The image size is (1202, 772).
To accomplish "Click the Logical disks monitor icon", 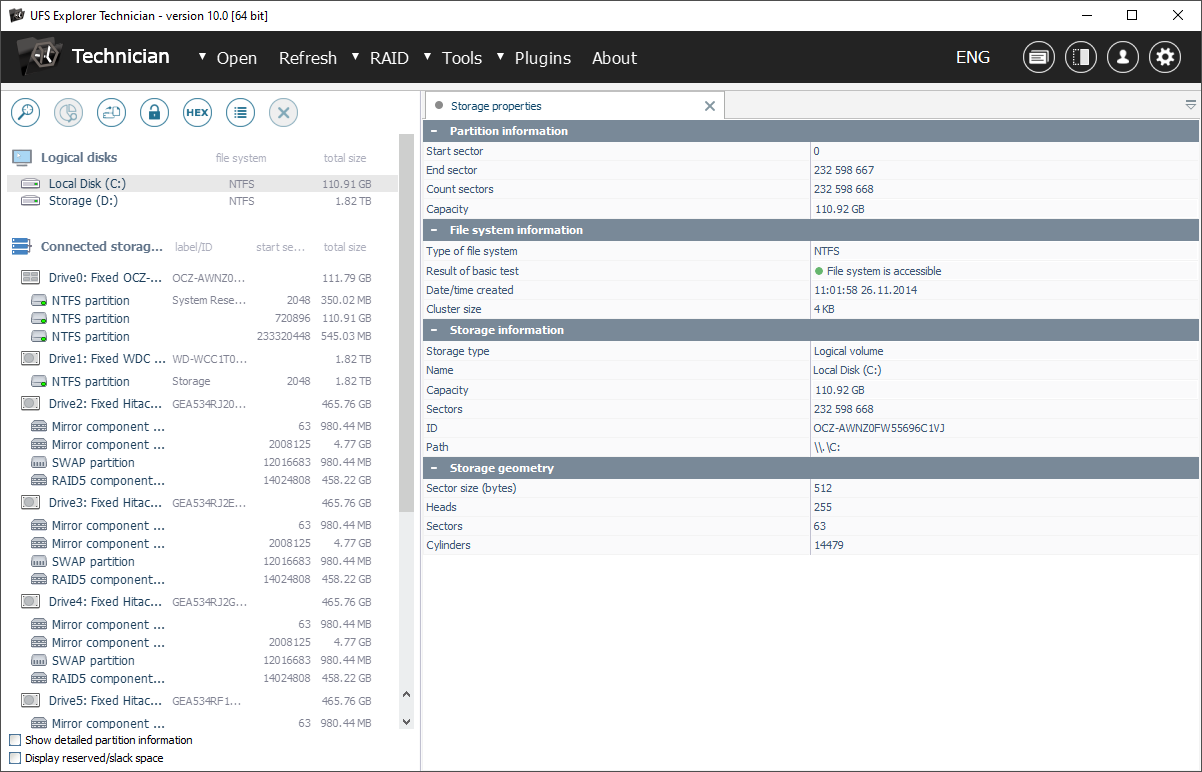I will [x=22, y=157].
